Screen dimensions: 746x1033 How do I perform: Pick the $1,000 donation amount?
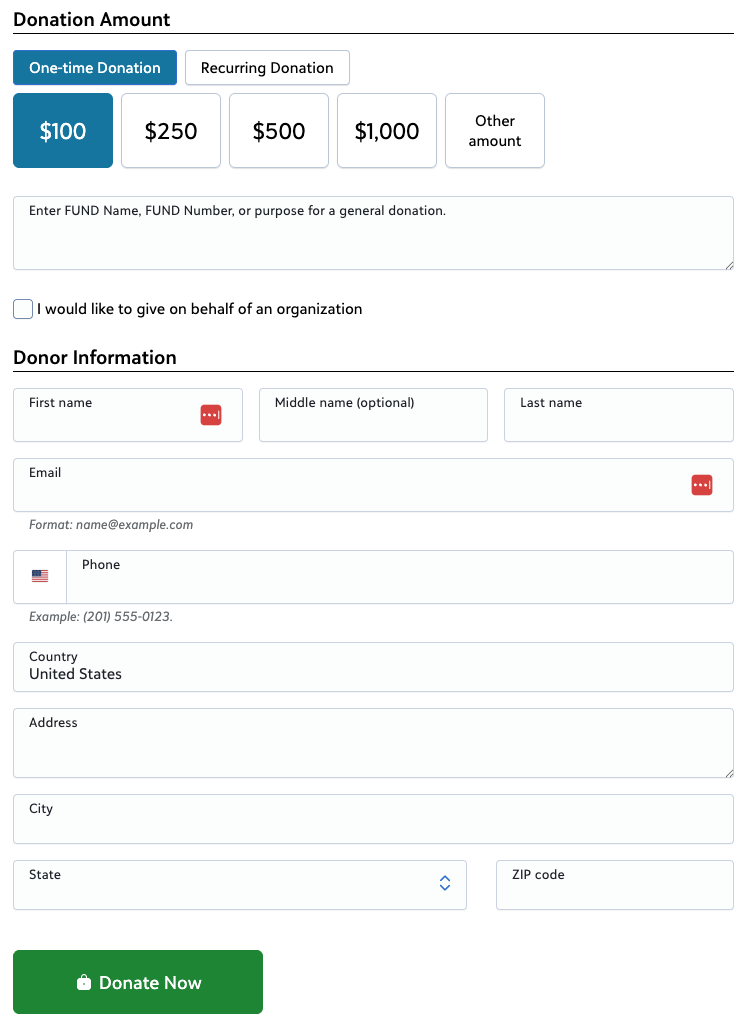(387, 130)
